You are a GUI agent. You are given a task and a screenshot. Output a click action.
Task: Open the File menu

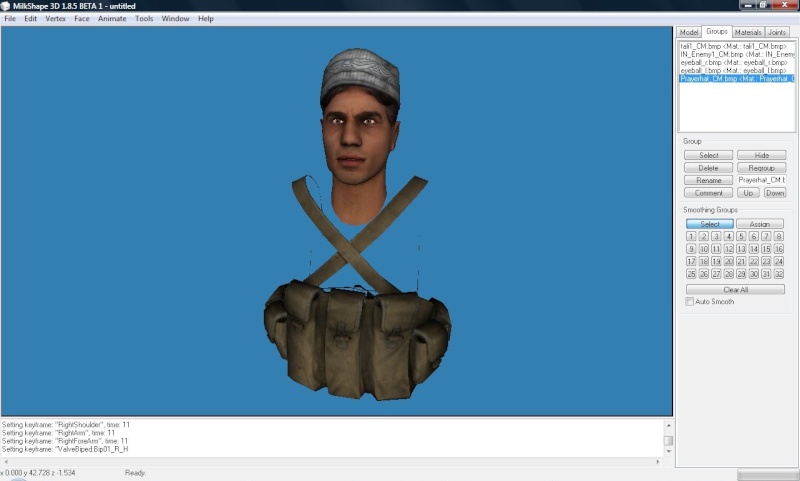point(10,18)
